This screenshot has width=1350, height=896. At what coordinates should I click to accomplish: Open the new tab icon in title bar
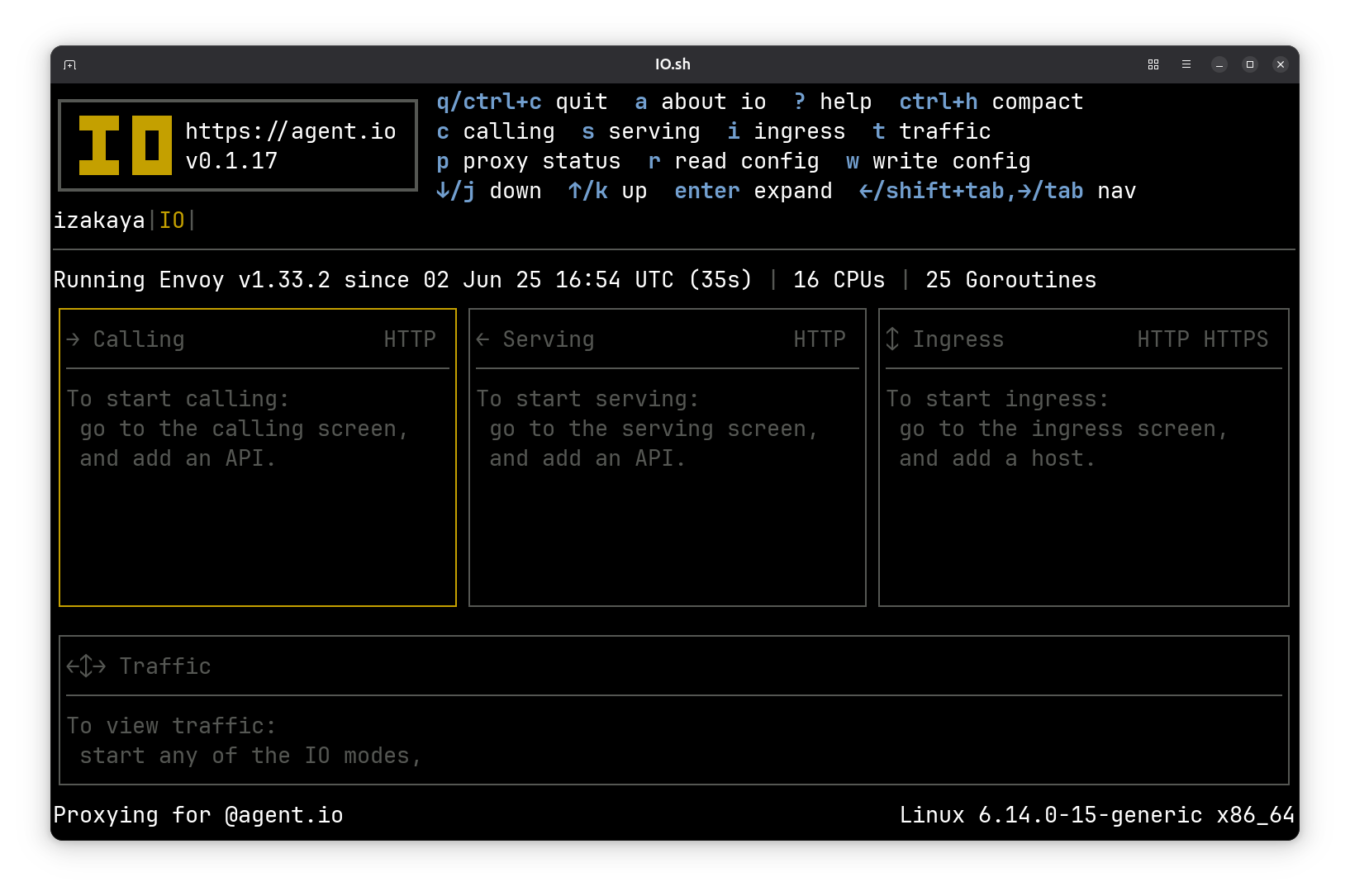70,64
